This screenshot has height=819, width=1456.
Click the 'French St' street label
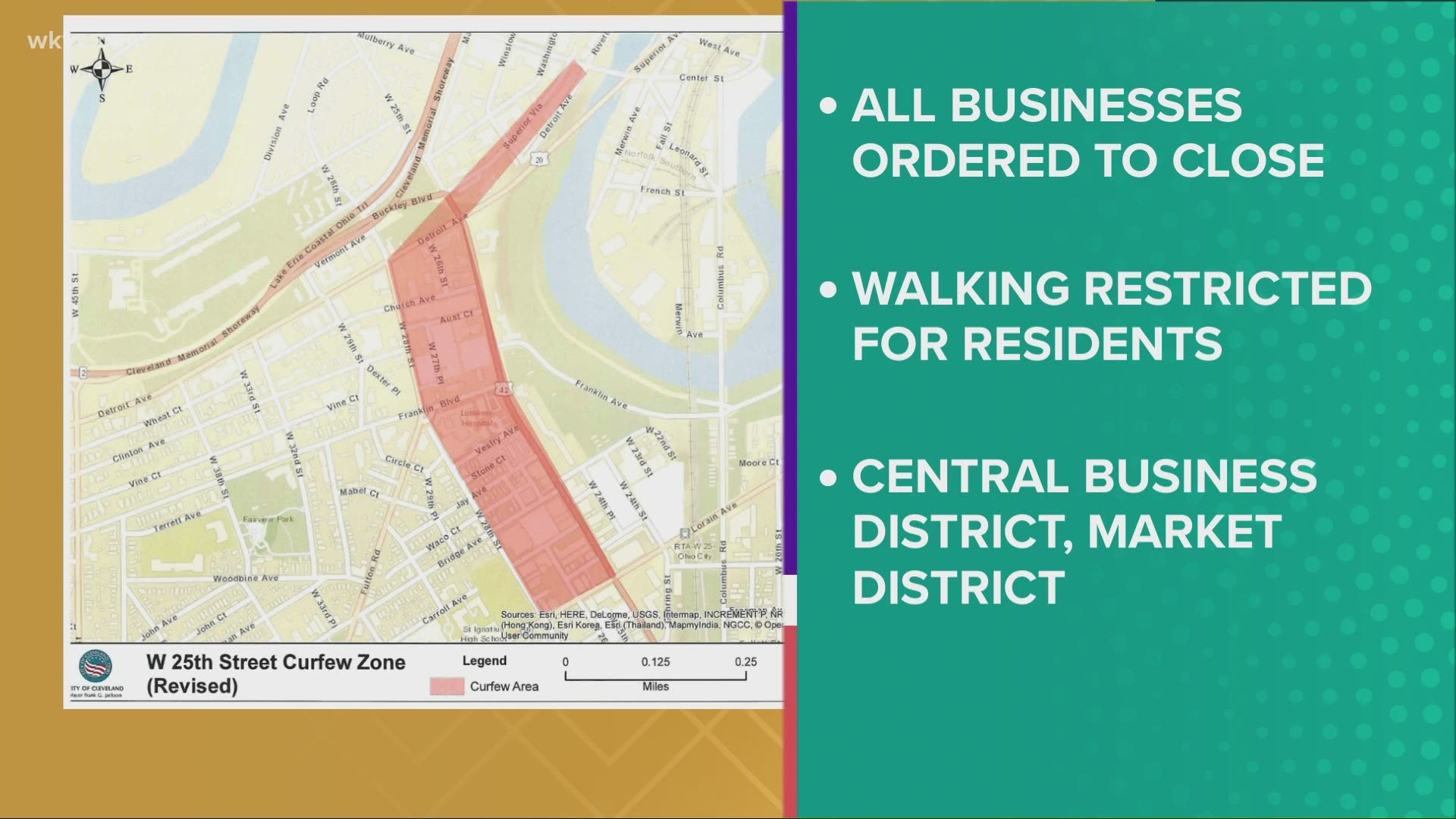tap(662, 191)
